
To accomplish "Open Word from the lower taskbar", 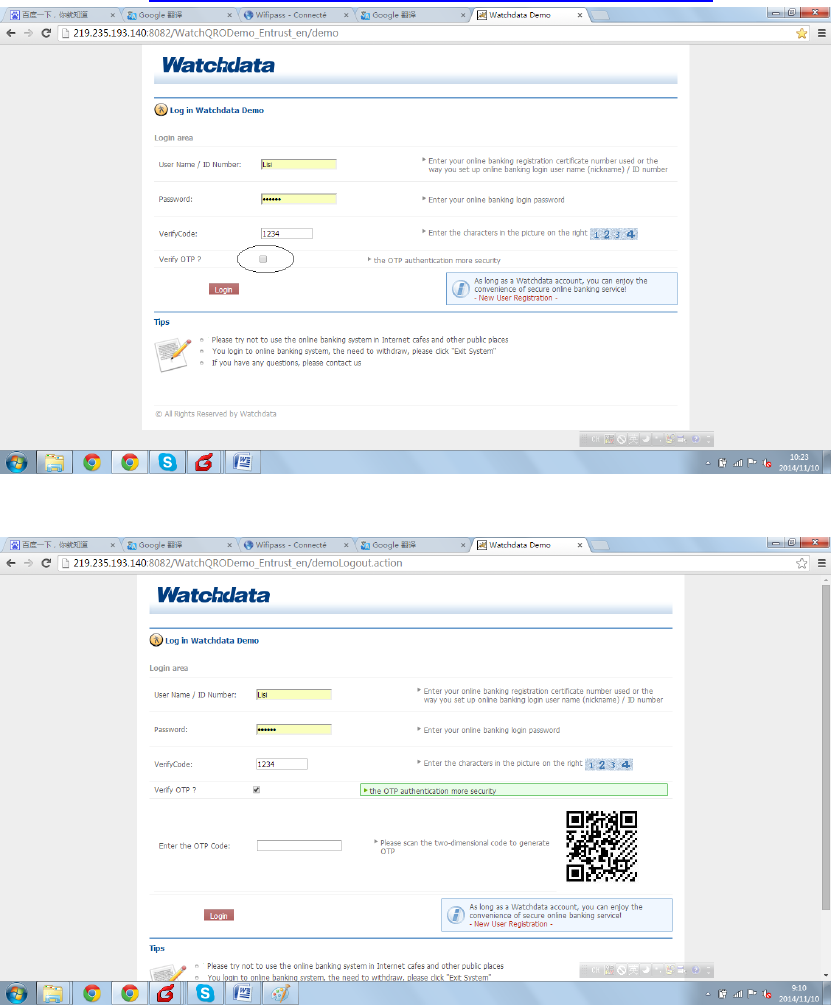I will tap(242, 993).
